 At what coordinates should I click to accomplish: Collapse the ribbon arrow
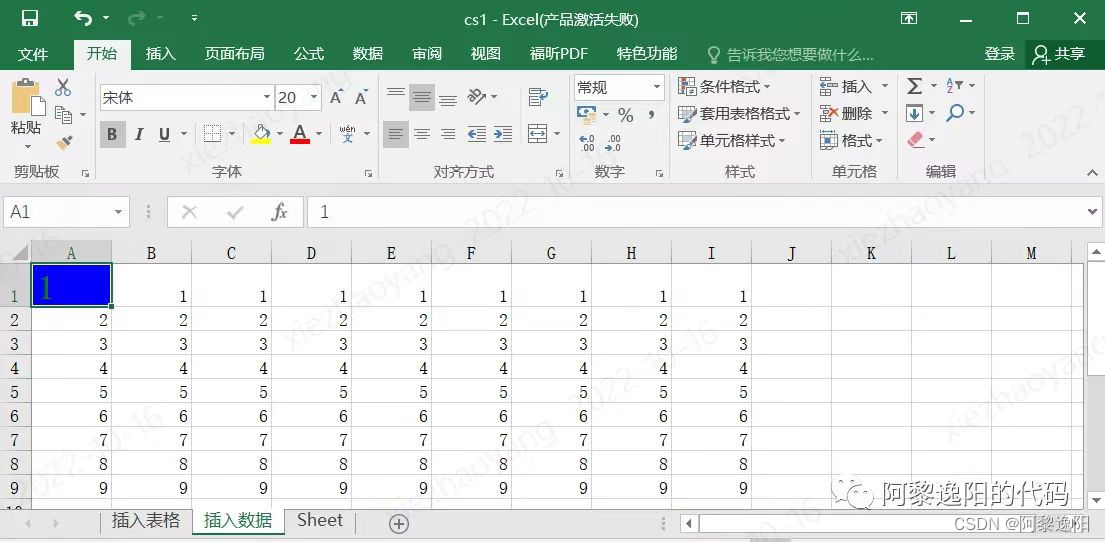click(1092, 172)
